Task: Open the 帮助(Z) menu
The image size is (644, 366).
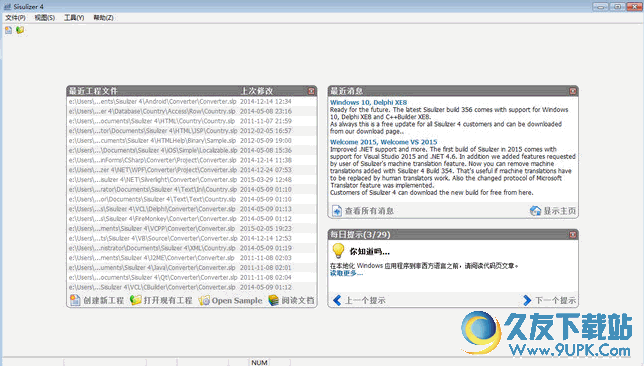Action: click(x=103, y=18)
